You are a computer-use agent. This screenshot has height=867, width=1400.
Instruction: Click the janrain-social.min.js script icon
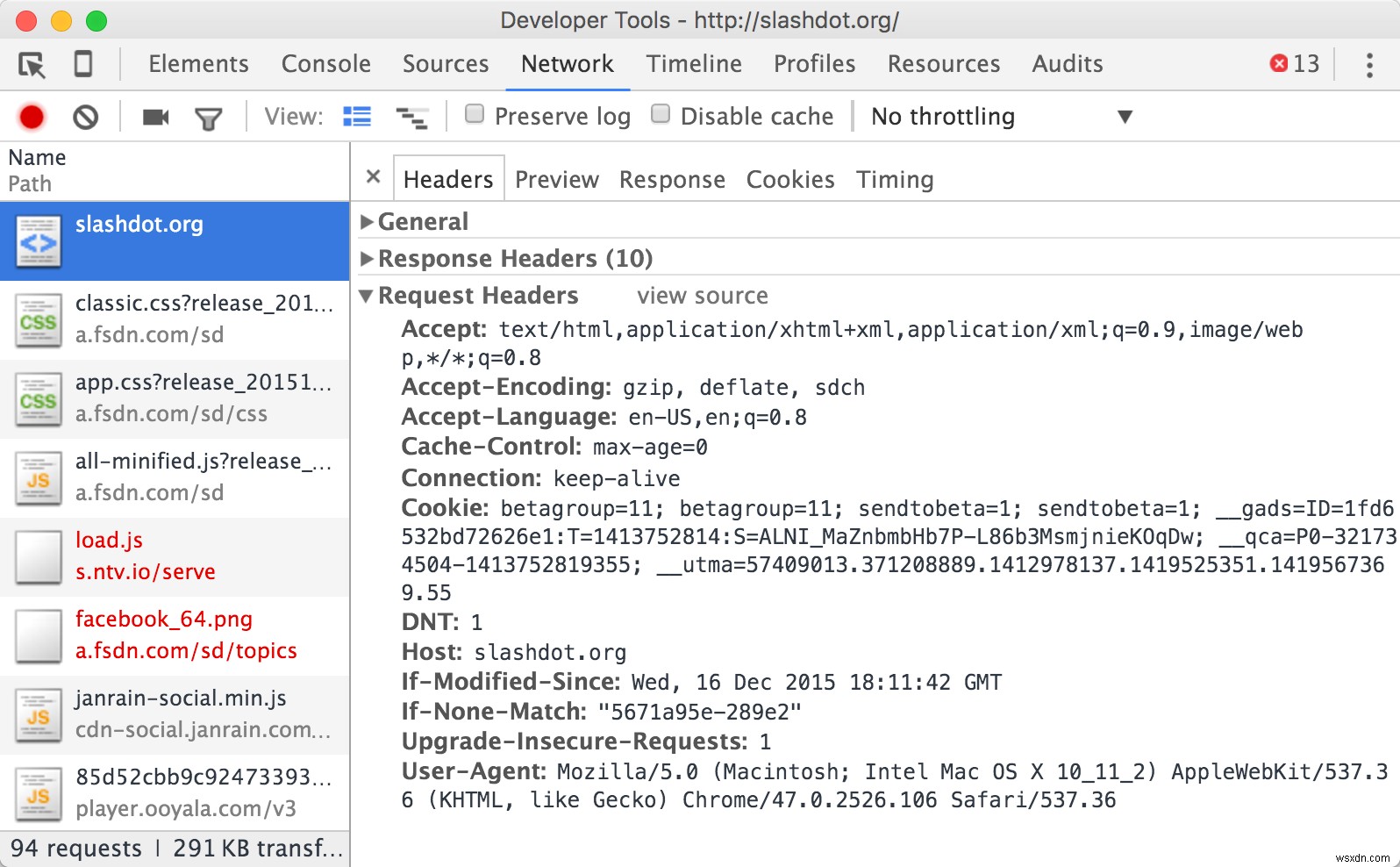pyautogui.click(x=39, y=715)
